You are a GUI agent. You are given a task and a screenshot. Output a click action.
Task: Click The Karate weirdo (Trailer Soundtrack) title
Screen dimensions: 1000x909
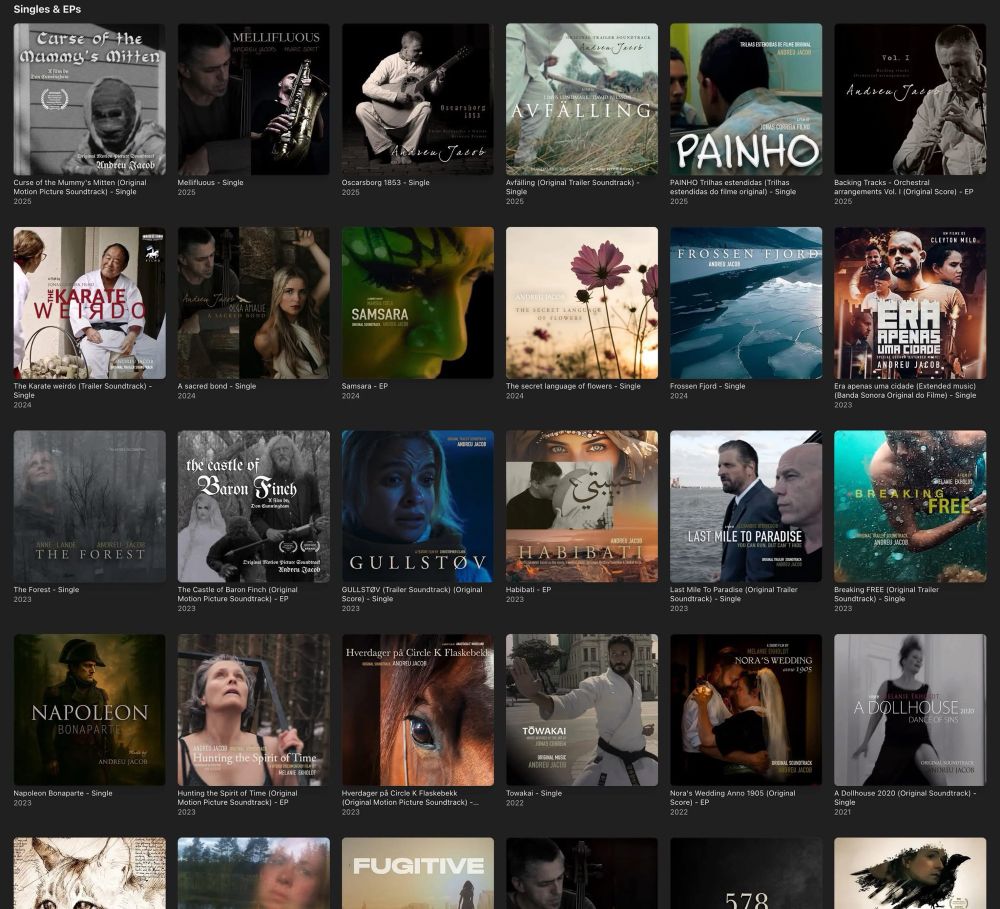(x=82, y=390)
